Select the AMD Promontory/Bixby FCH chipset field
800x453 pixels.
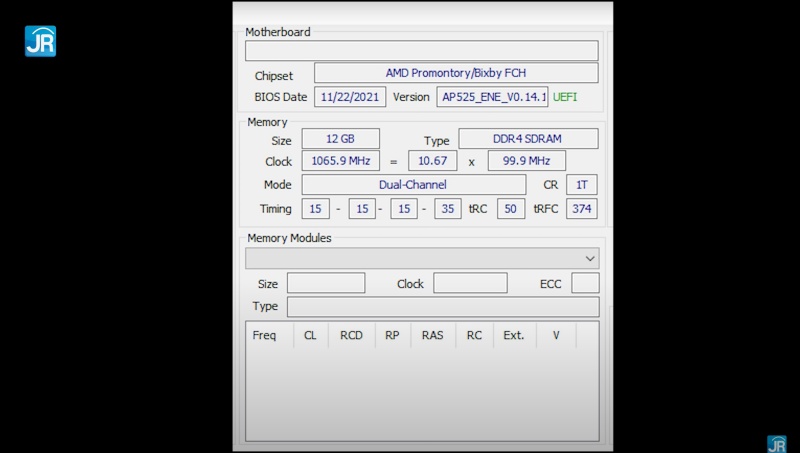(x=456, y=73)
